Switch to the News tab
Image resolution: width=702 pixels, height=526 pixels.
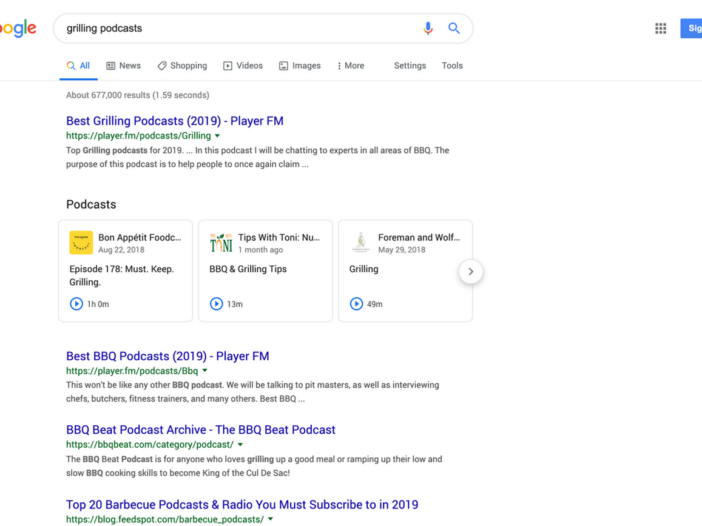click(x=124, y=66)
